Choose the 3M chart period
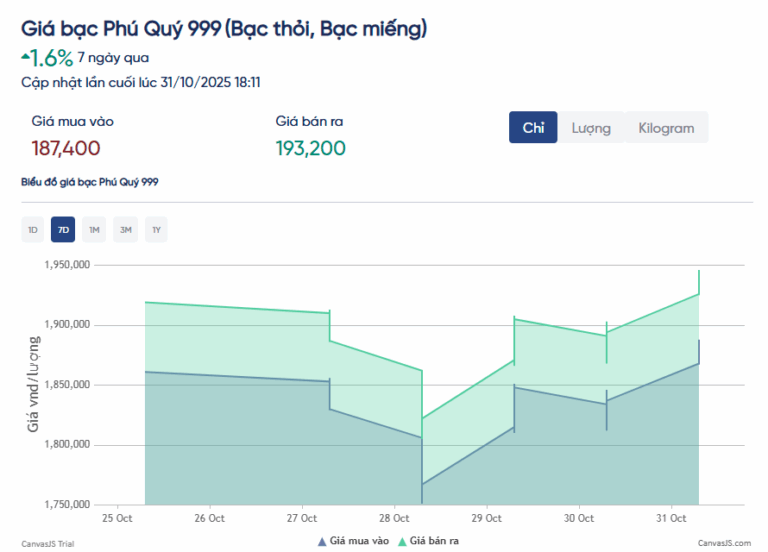The height and width of the screenshot is (552, 768). tap(126, 230)
